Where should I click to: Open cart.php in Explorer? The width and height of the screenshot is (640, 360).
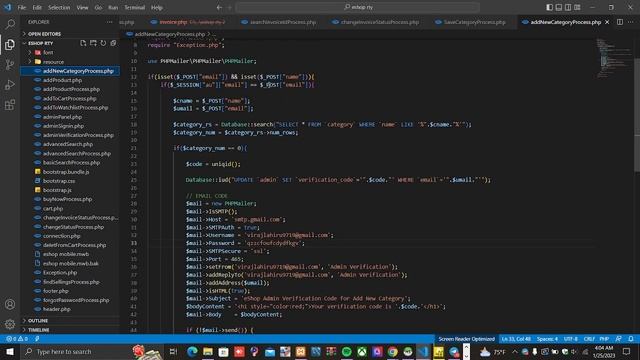[x=70, y=208]
